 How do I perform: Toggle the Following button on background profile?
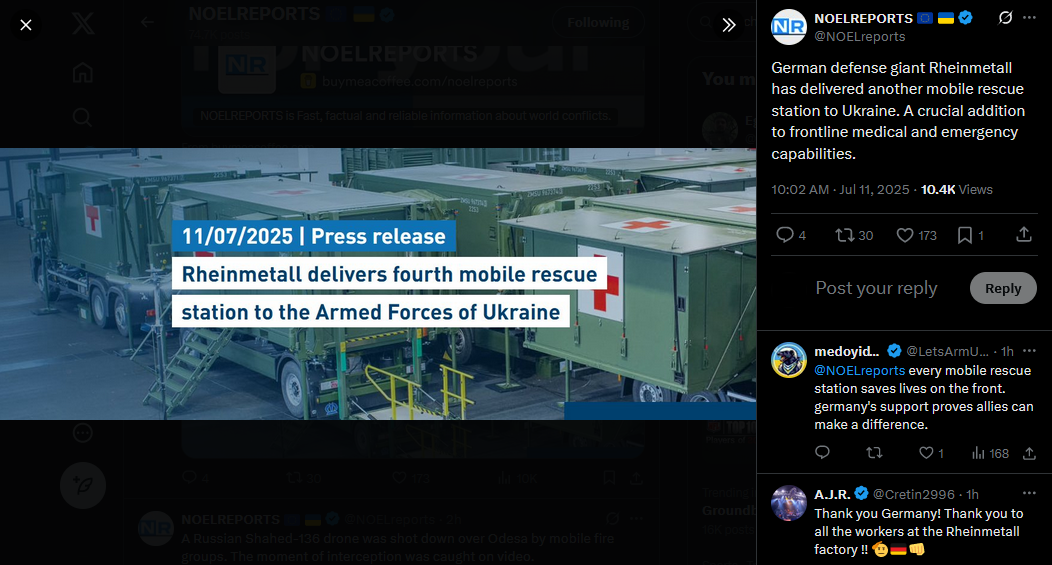tap(598, 23)
